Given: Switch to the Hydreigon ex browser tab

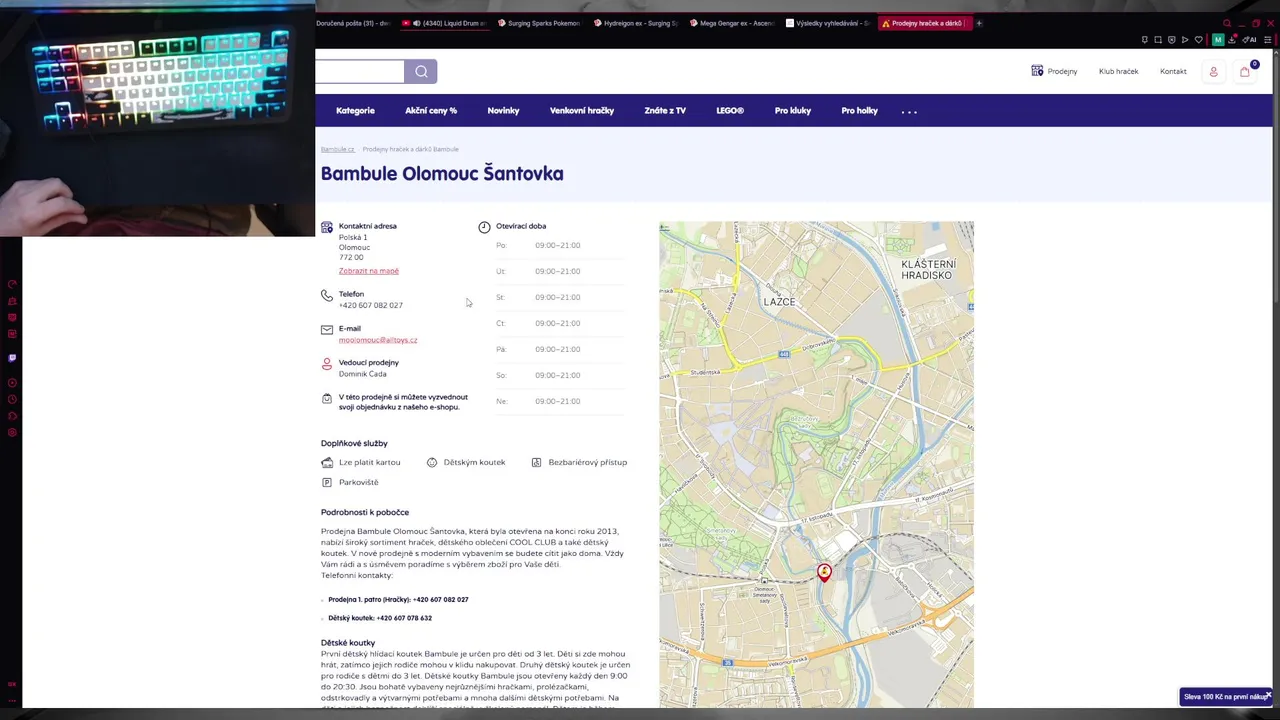Looking at the screenshot, I should pyautogui.click(x=635, y=23).
